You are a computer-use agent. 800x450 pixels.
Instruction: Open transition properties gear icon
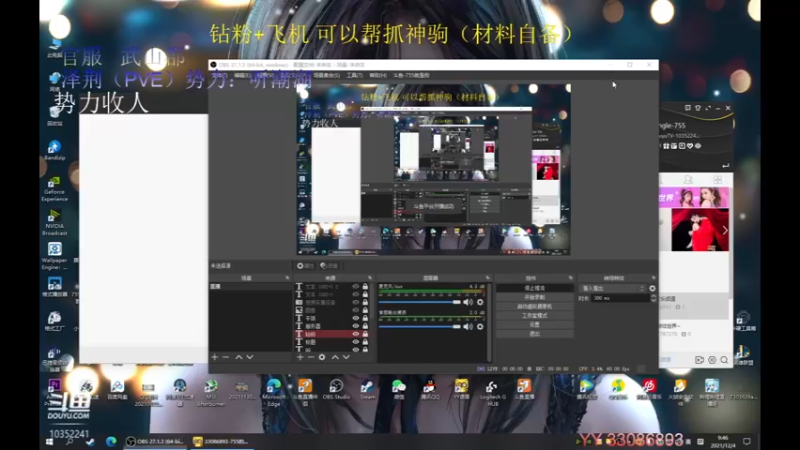click(x=652, y=288)
